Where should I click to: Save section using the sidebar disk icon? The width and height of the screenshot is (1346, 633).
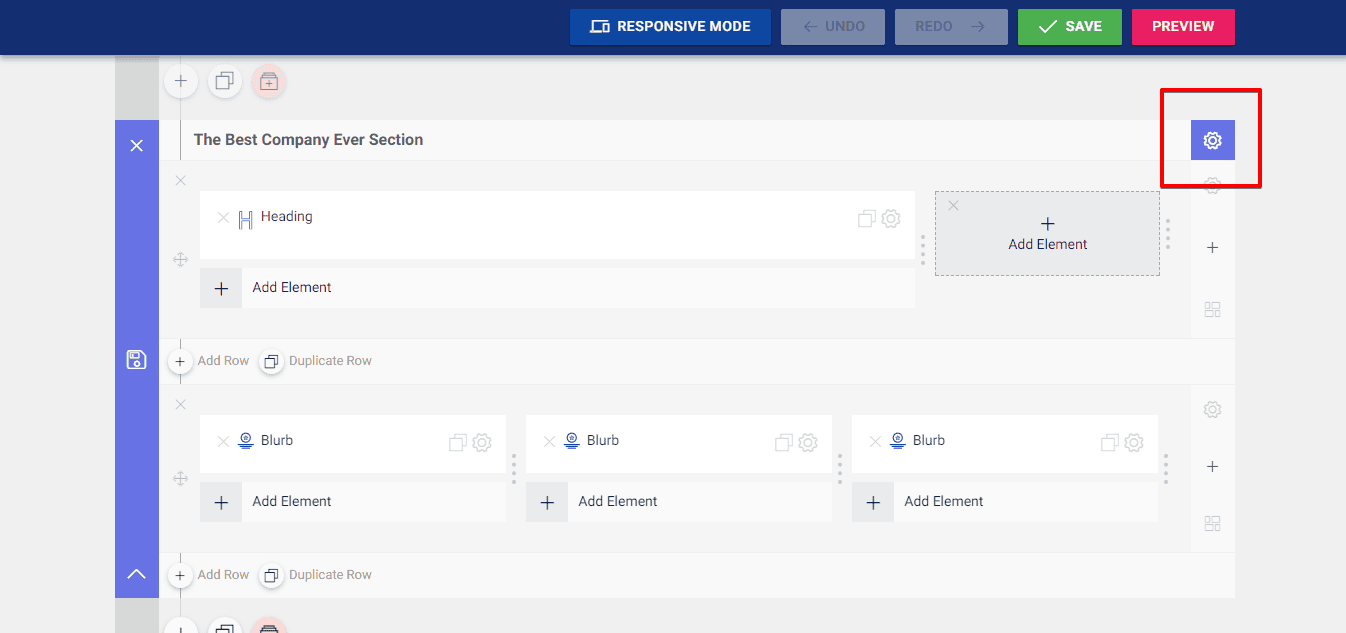(x=137, y=360)
